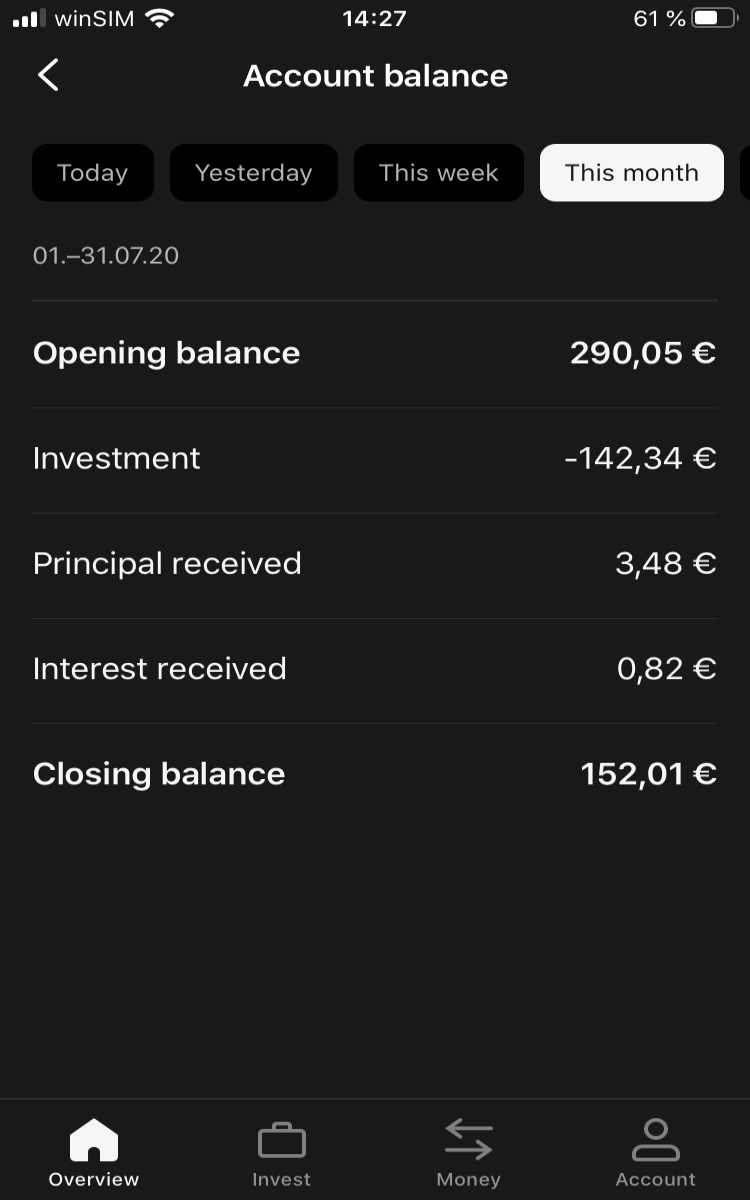The height and width of the screenshot is (1200, 750).
Task: Open the Money transfer arrows icon
Action: tap(469, 1140)
